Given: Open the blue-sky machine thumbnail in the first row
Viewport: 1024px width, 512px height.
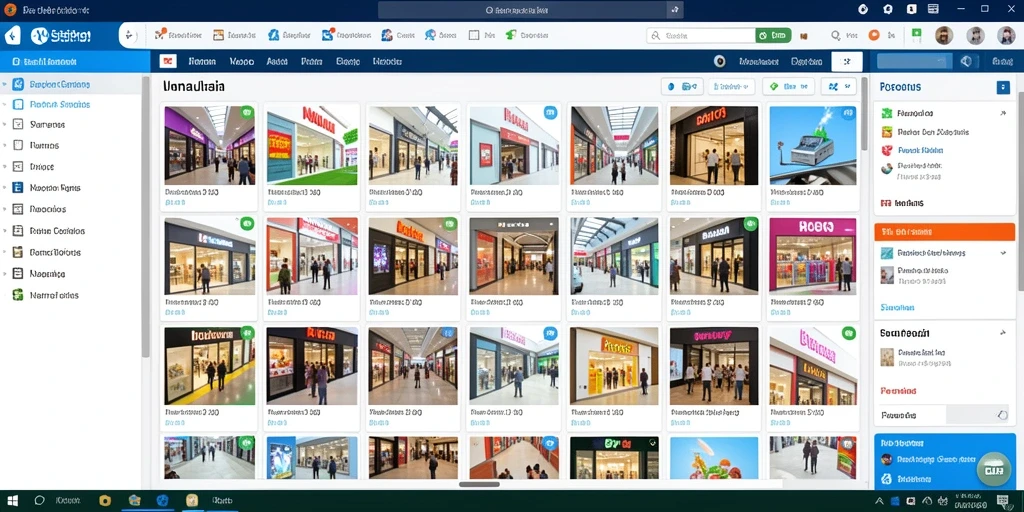Looking at the screenshot, I should pyautogui.click(x=812, y=146).
